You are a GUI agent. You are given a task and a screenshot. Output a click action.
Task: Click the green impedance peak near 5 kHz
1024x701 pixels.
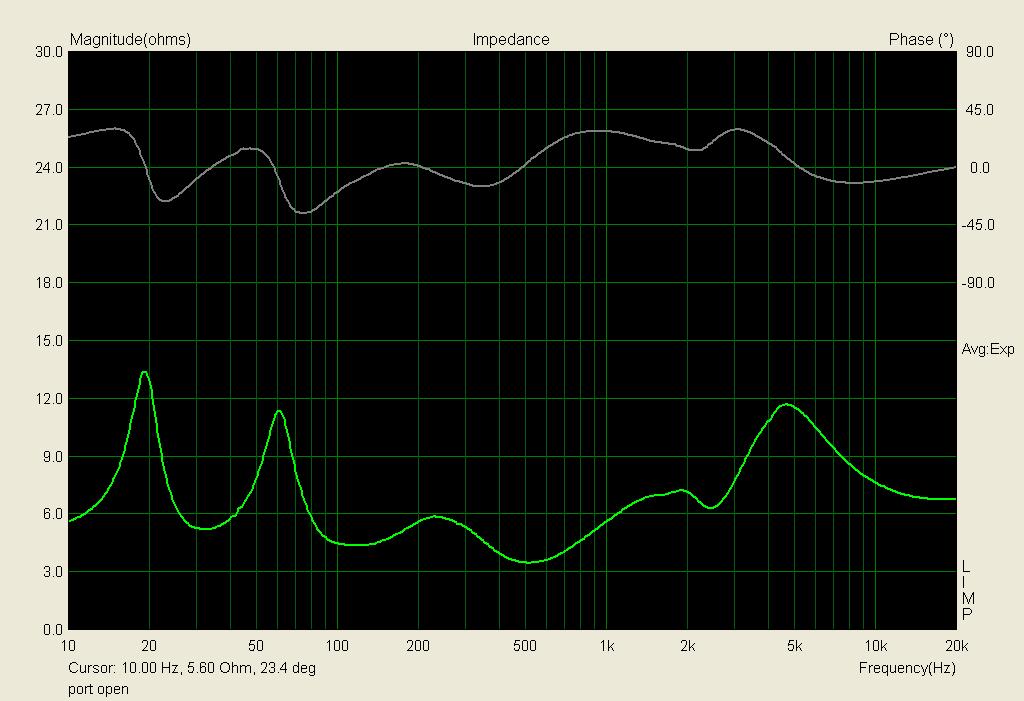[x=787, y=404]
